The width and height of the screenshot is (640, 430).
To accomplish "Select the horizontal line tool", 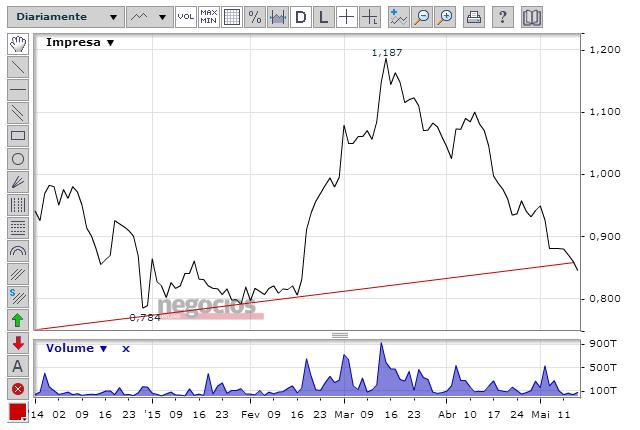I will pyautogui.click(x=18, y=90).
